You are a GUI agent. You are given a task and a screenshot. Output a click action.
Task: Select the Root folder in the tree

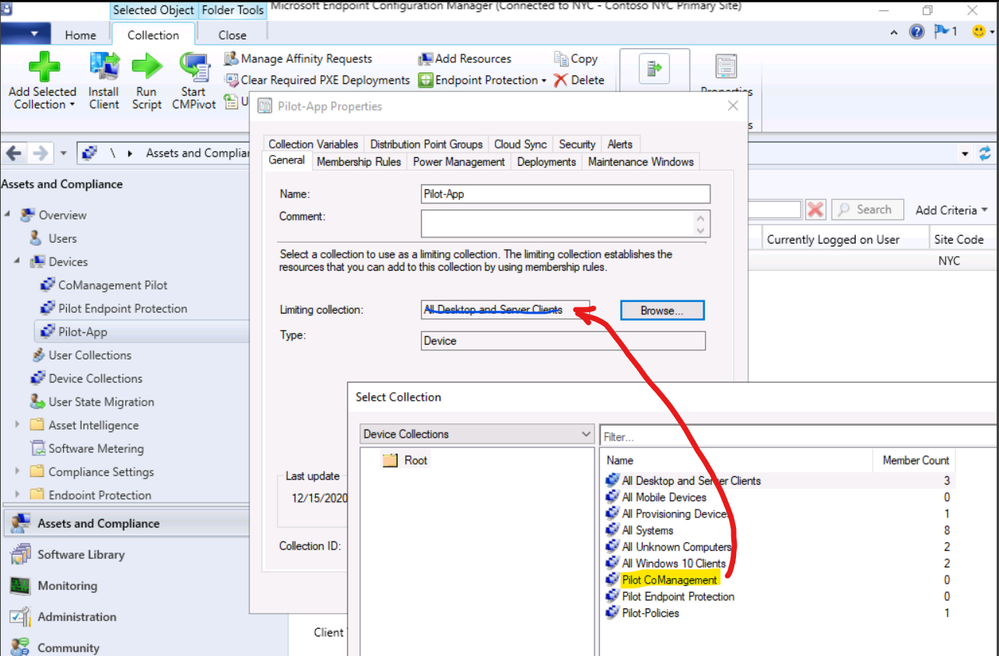(406, 460)
